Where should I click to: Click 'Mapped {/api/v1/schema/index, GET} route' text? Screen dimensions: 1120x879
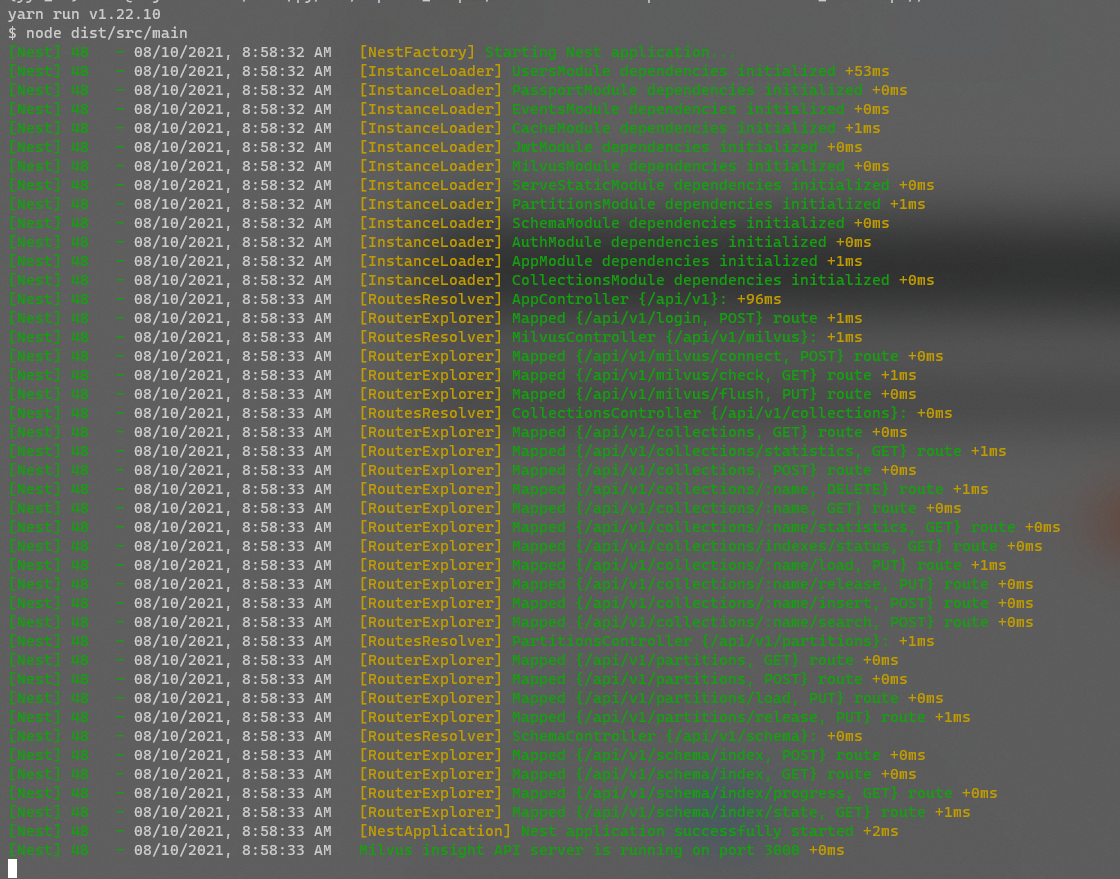[691, 774]
